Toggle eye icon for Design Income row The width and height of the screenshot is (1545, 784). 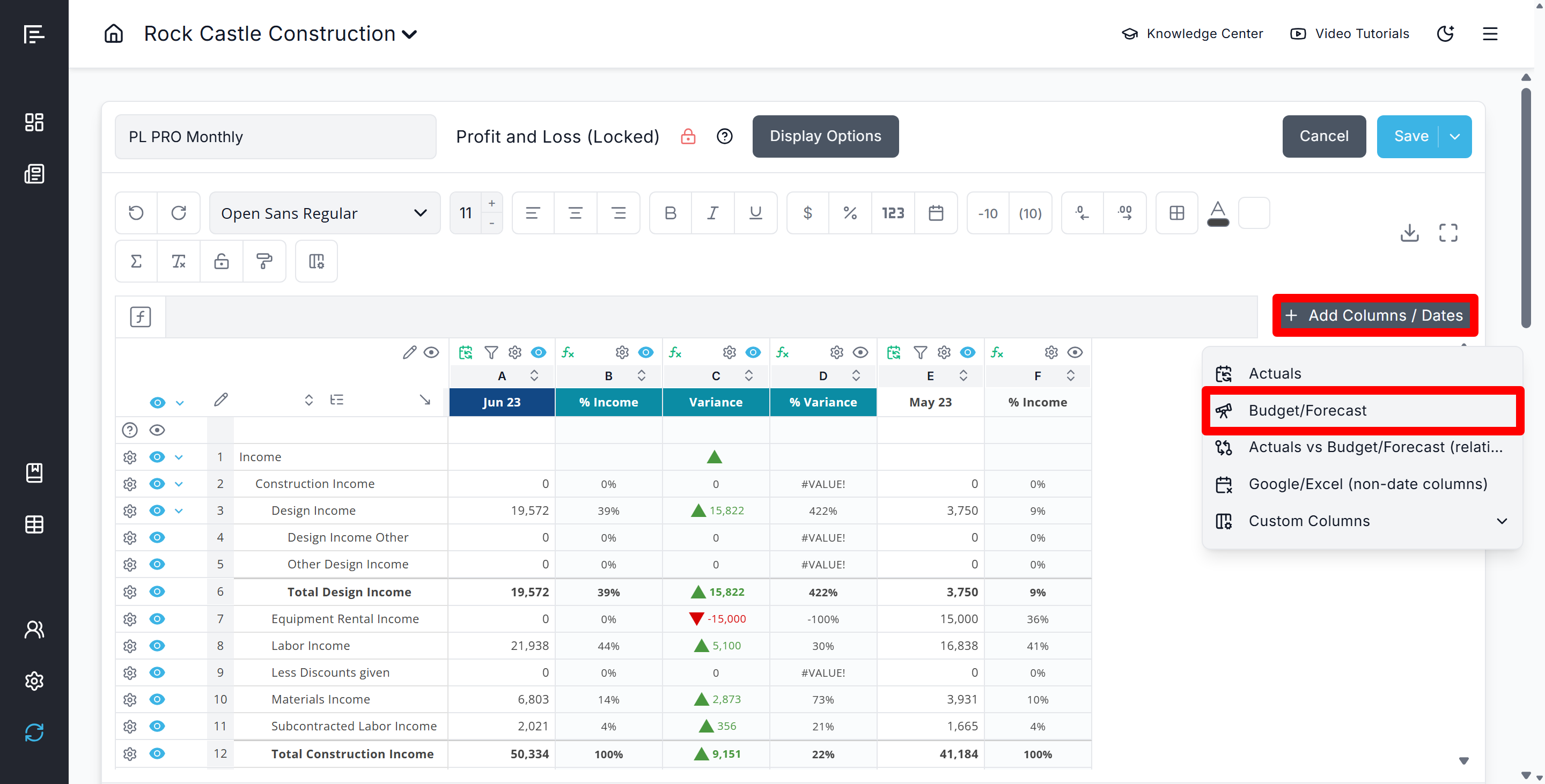click(x=157, y=511)
